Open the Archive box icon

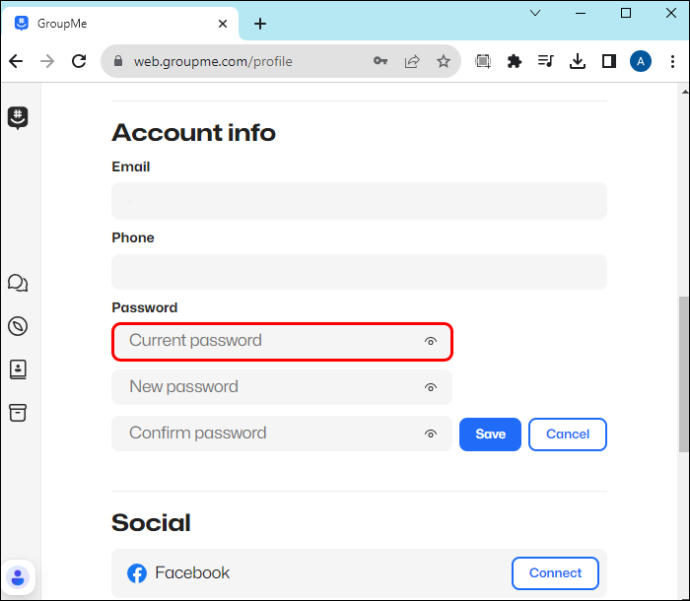point(18,413)
